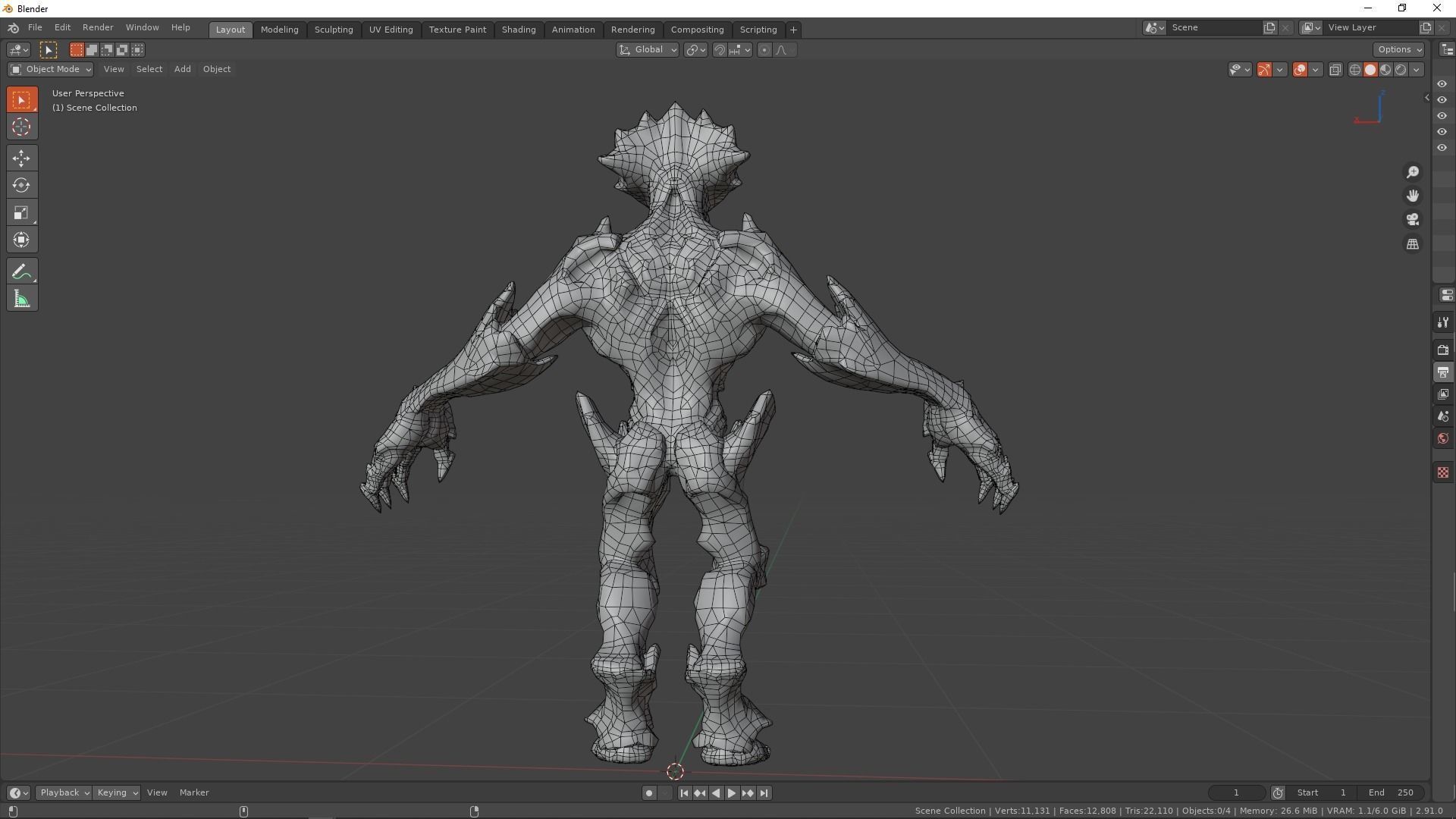Select the Measure tool

(21, 297)
